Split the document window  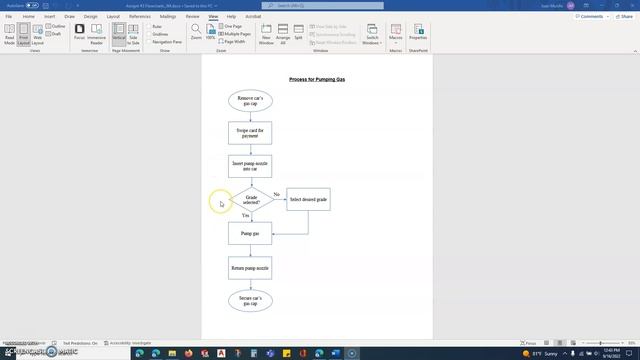(x=298, y=32)
